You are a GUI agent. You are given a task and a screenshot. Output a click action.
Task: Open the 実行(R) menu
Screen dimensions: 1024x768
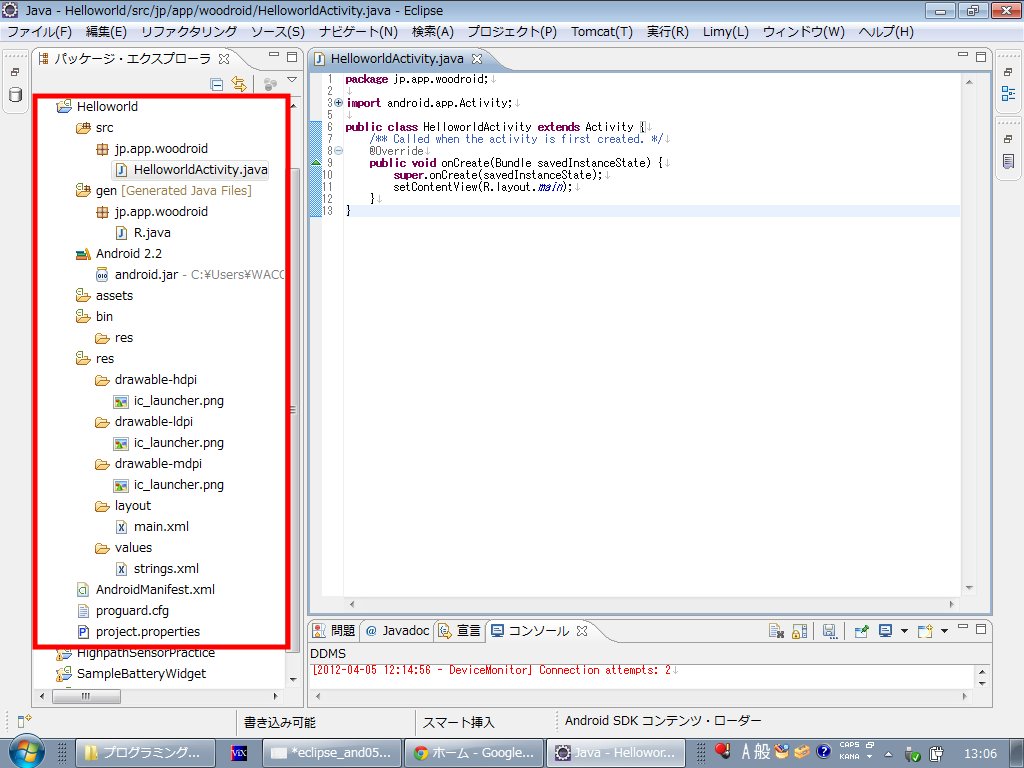click(x=667, y=31)
